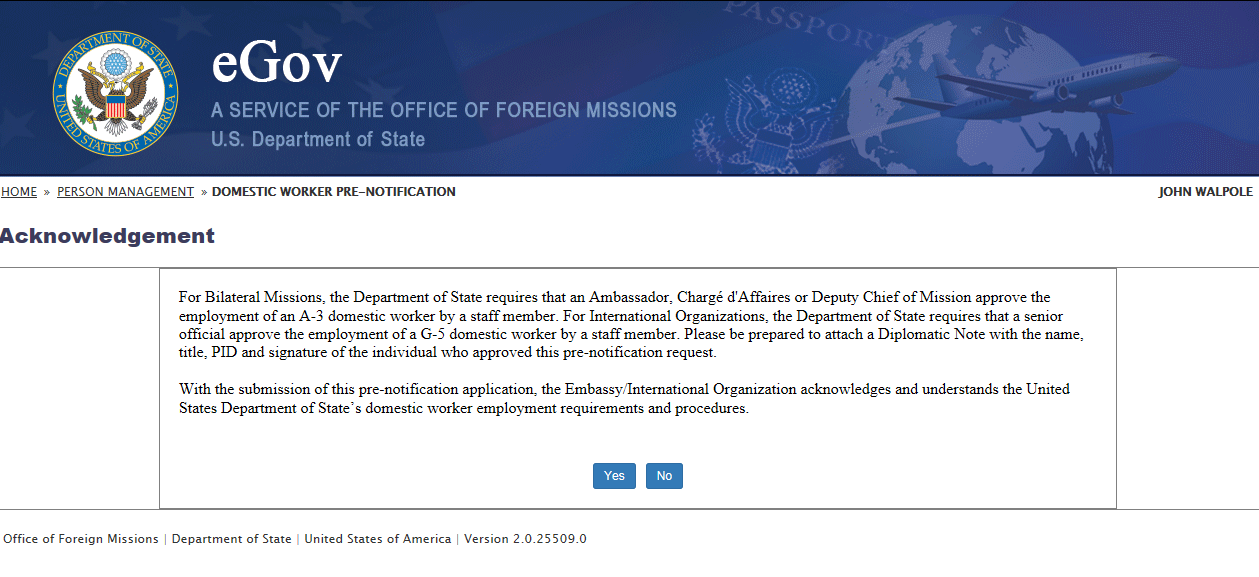Click the Version 2.0.25509.0 footer text
Image resolution: width=1259 pixels, height=577 pixels.
525,539
